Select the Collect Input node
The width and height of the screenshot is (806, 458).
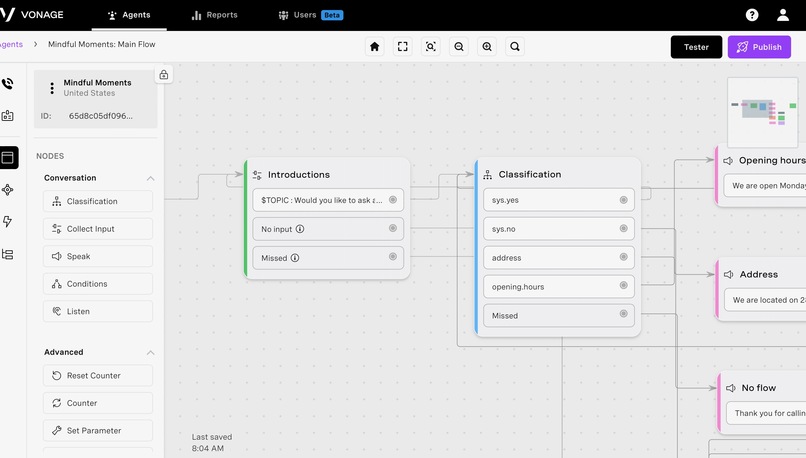[98, 229]
